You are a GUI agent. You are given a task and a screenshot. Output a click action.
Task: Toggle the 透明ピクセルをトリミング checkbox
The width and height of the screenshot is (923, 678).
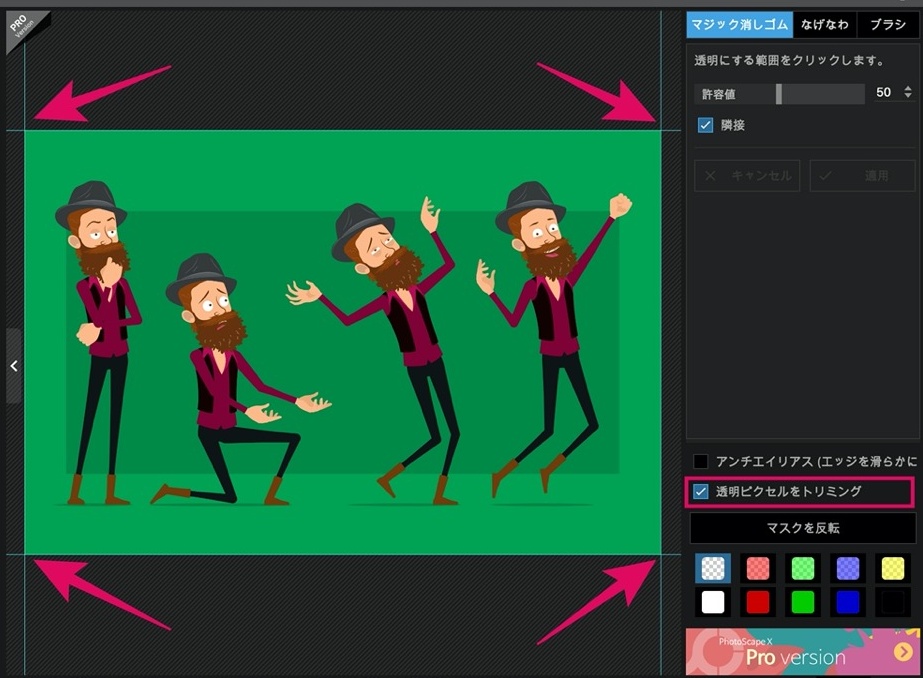click(700, 491)
